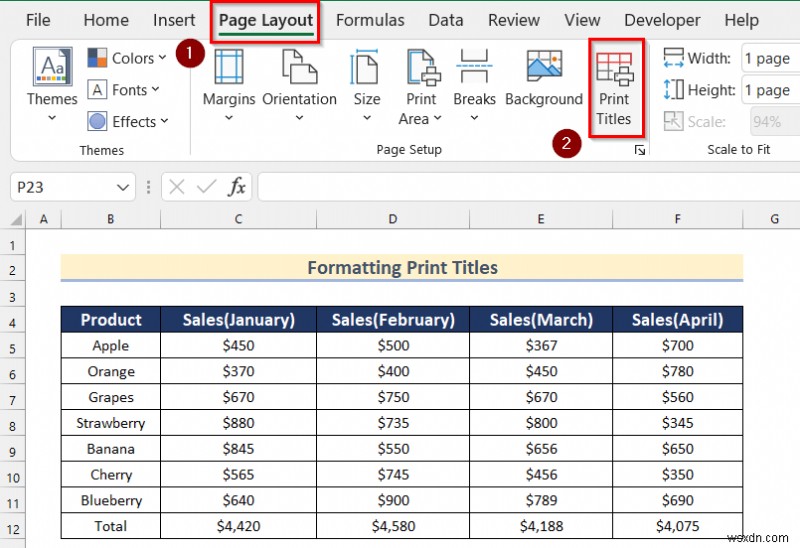Switch to the Formulas tab
800x548 pixels.
370,20
